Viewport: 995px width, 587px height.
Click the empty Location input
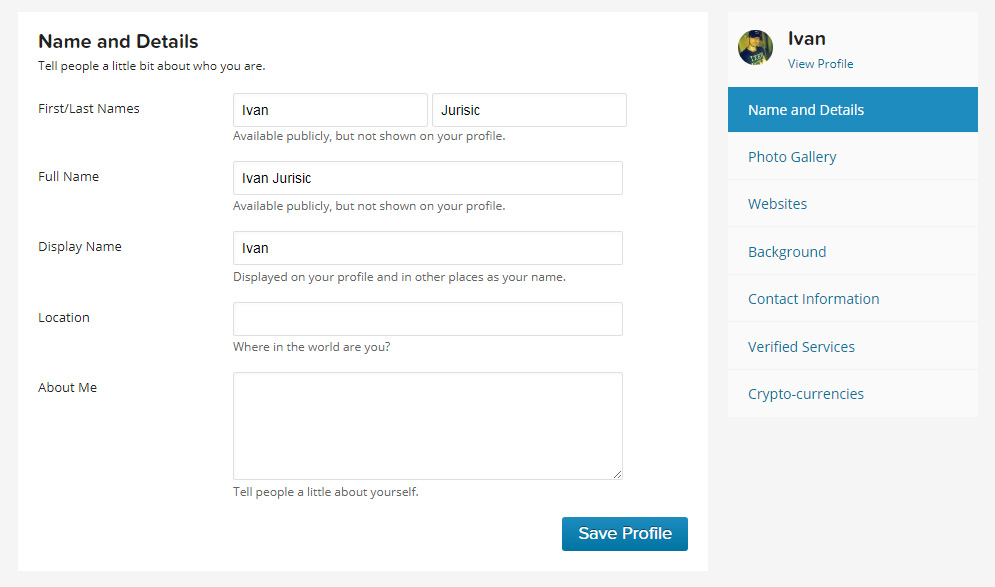tap(427, 318)
